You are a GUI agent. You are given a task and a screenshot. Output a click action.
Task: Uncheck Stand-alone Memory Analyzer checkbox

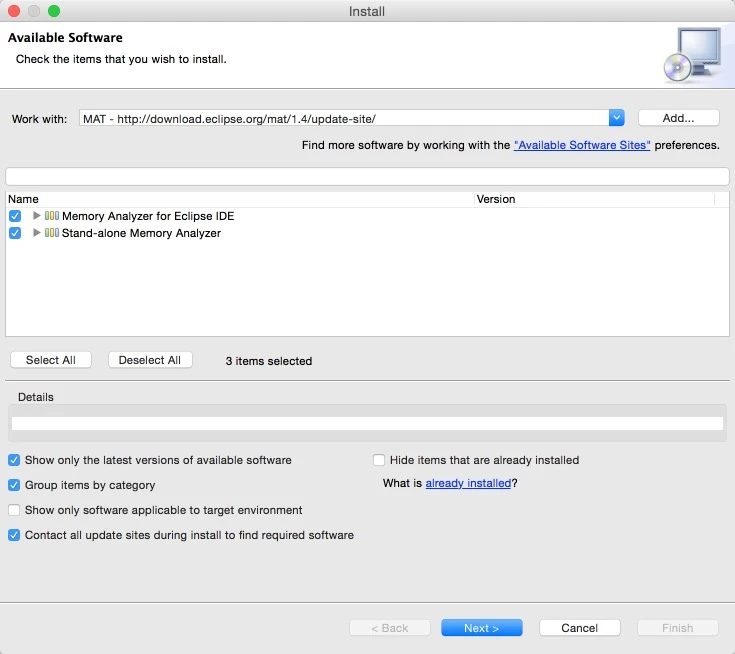point(15,233)
